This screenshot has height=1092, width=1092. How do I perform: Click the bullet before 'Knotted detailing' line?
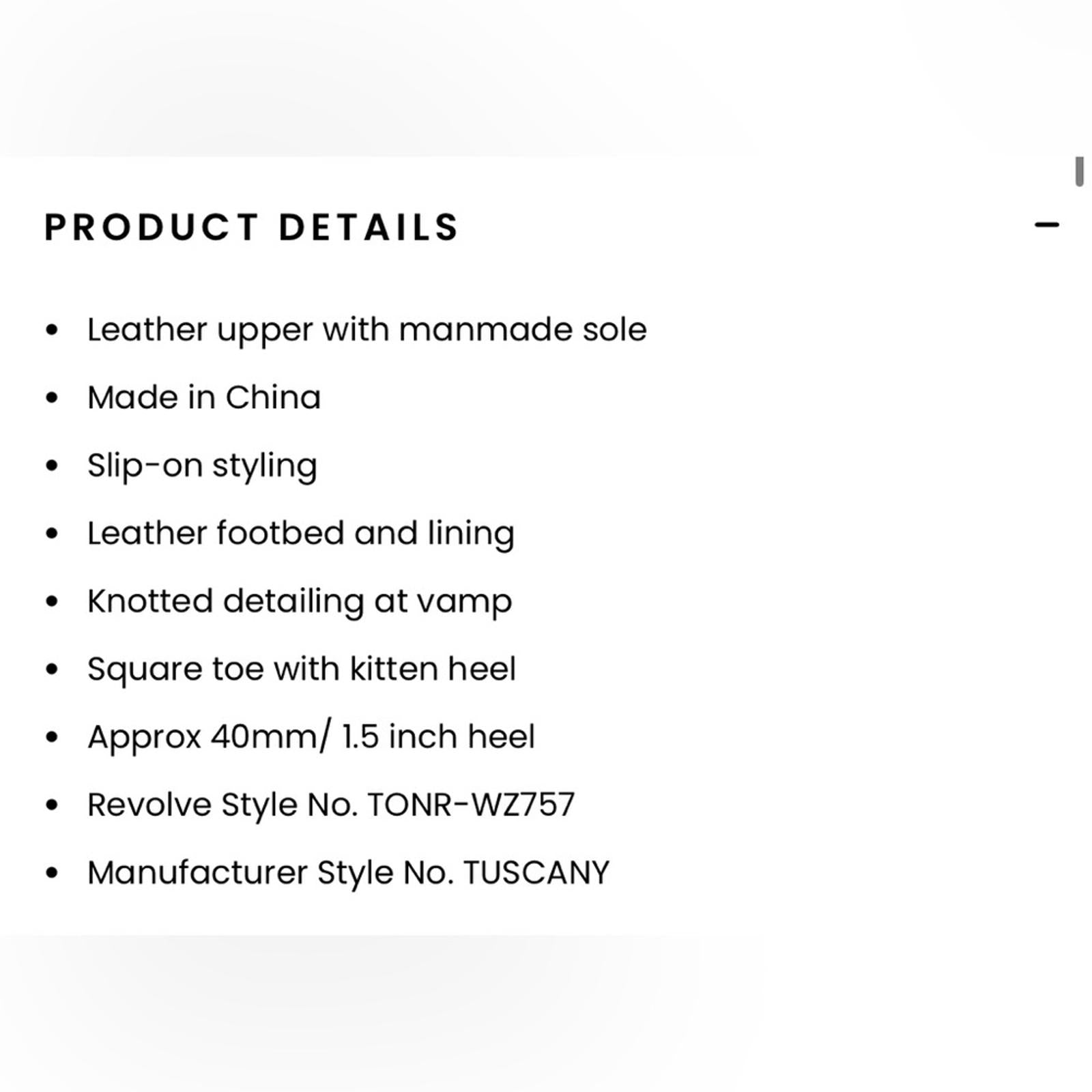(x=52, y=601)
